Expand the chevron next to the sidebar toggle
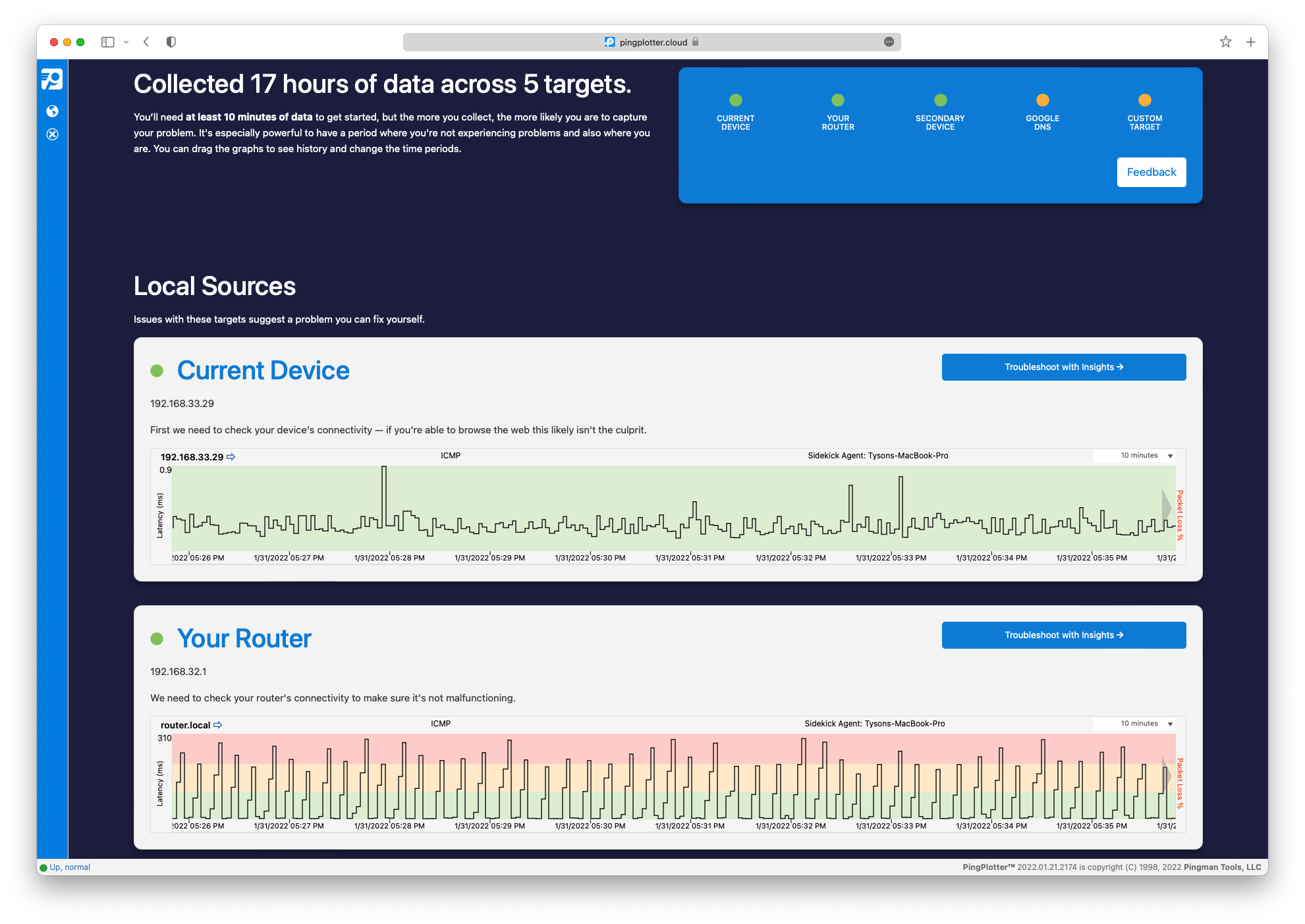1305x924 pixels. point(126,41)
